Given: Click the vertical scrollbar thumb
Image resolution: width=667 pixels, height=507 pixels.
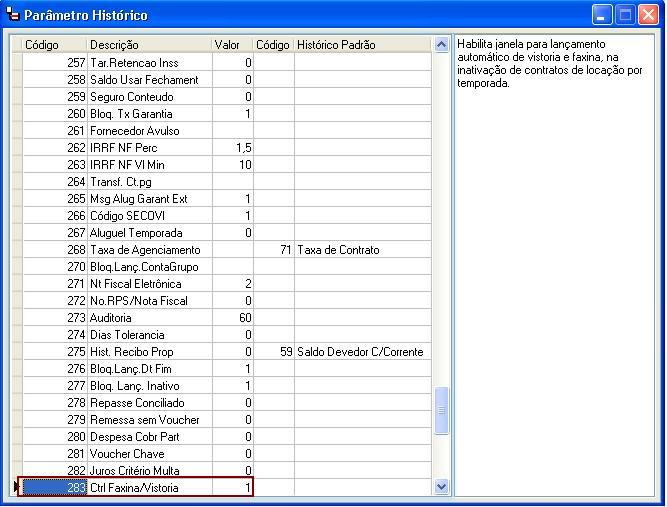Looking at the screenshot, I should coord(442,411).
